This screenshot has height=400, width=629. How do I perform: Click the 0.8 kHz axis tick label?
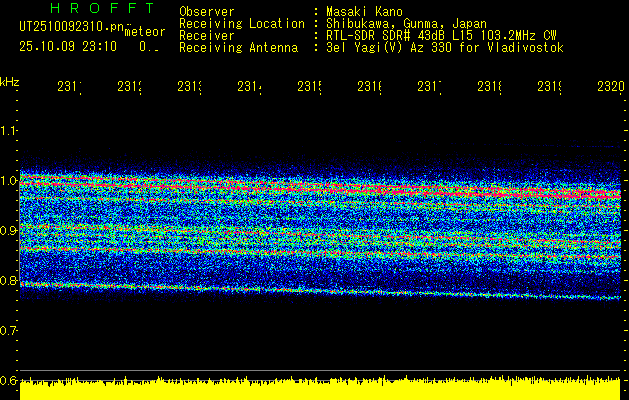click(8, 280)
